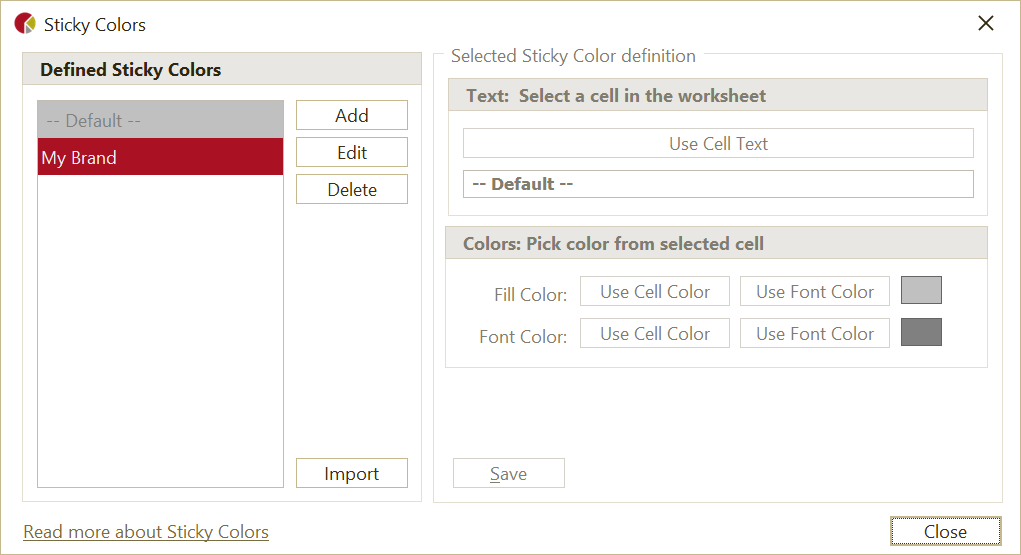Click the Use Cell Text button

(718, 143)
